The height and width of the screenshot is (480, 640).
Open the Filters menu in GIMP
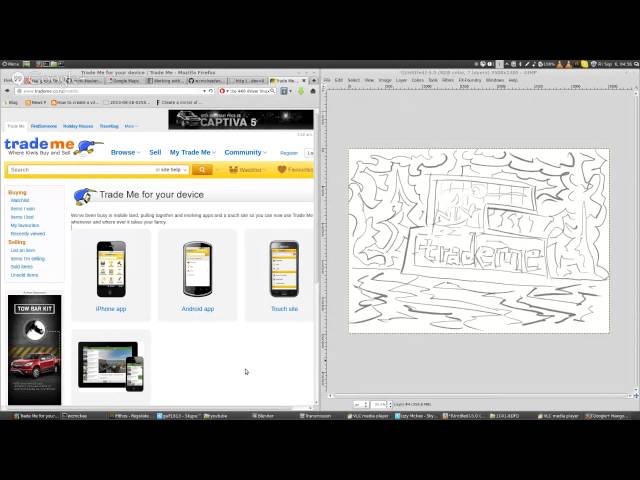449,80
